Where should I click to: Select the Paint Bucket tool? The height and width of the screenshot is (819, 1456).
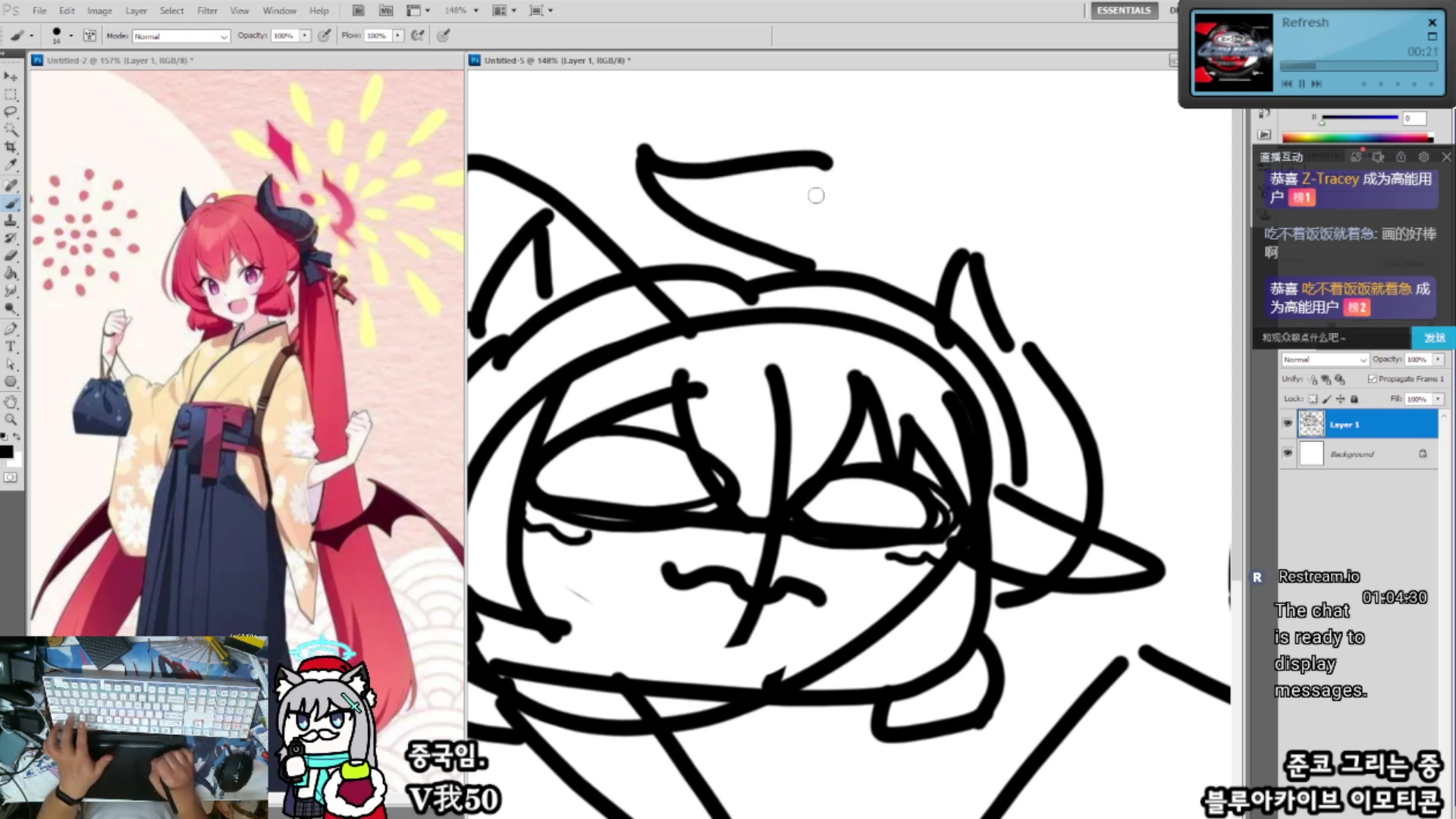(11, 273)
